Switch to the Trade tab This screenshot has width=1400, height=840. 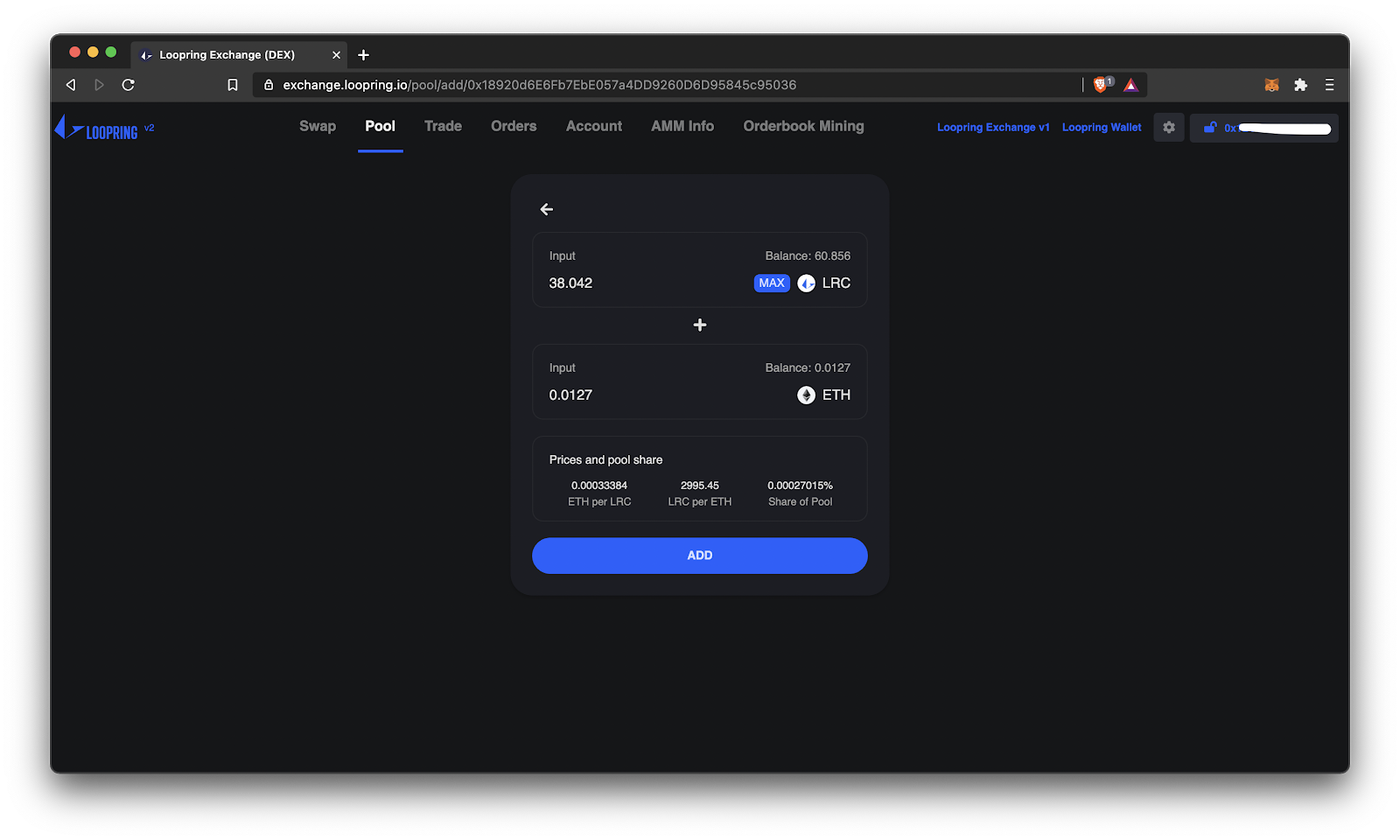(444, 126)
